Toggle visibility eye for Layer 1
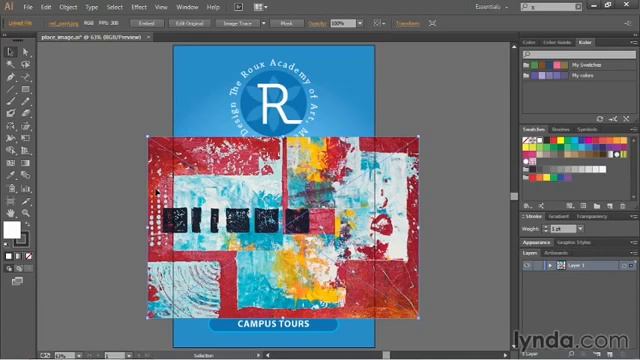The width and height of the screenshot is (640, 360). pos(527,266)
